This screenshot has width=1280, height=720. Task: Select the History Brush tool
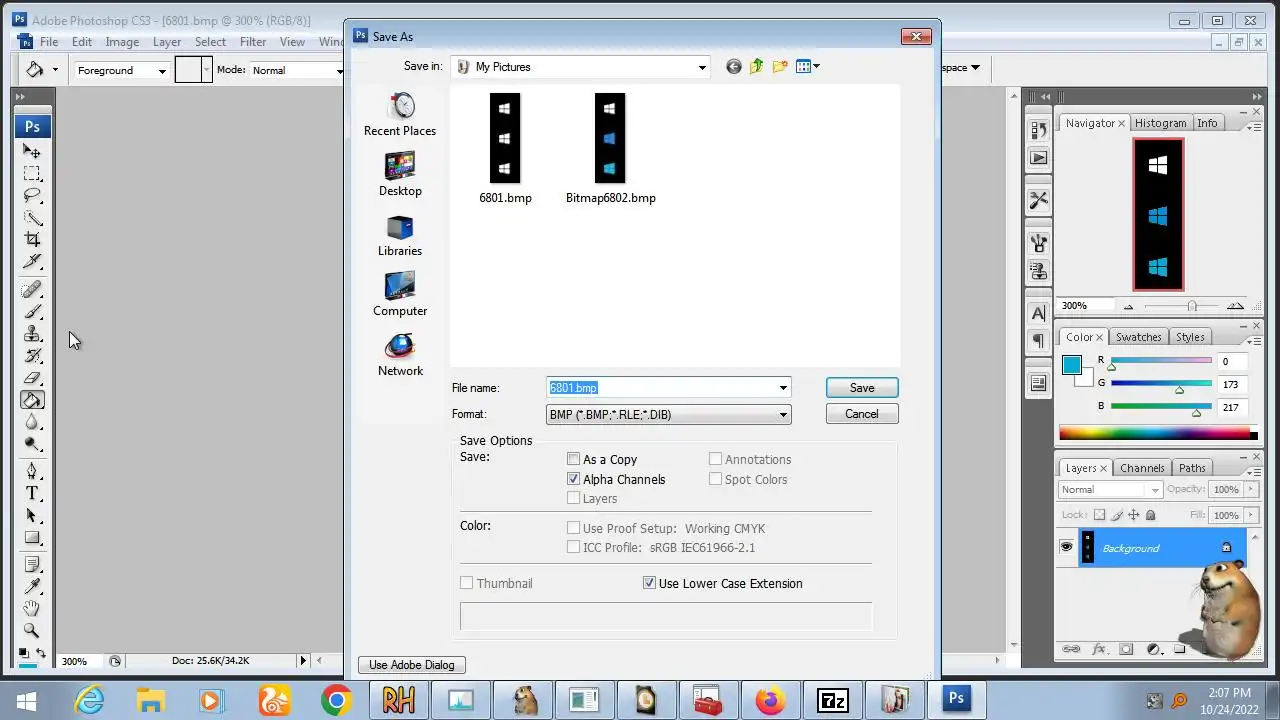32,355
